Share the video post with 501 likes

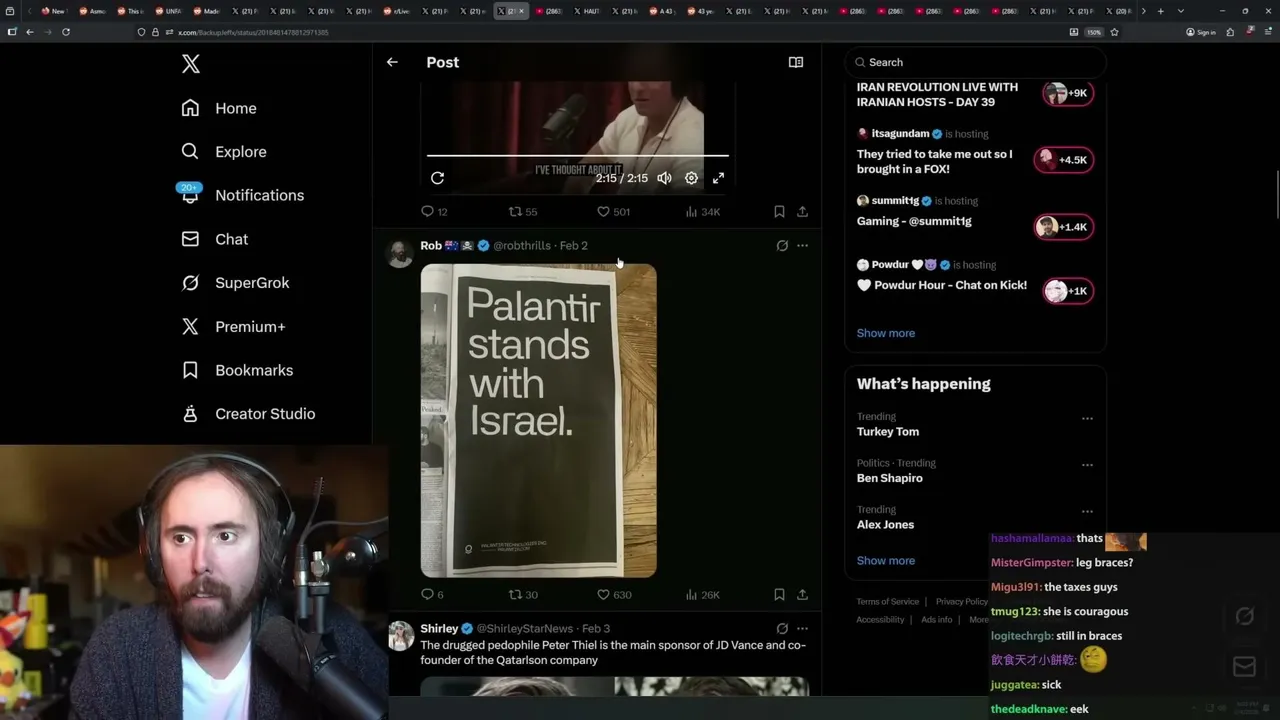click(802, 212)
